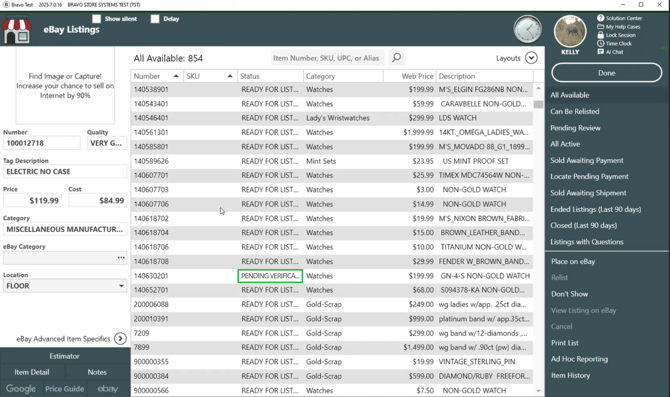
Task: Click Place on eBay
Action: click(x=573, y=261)
